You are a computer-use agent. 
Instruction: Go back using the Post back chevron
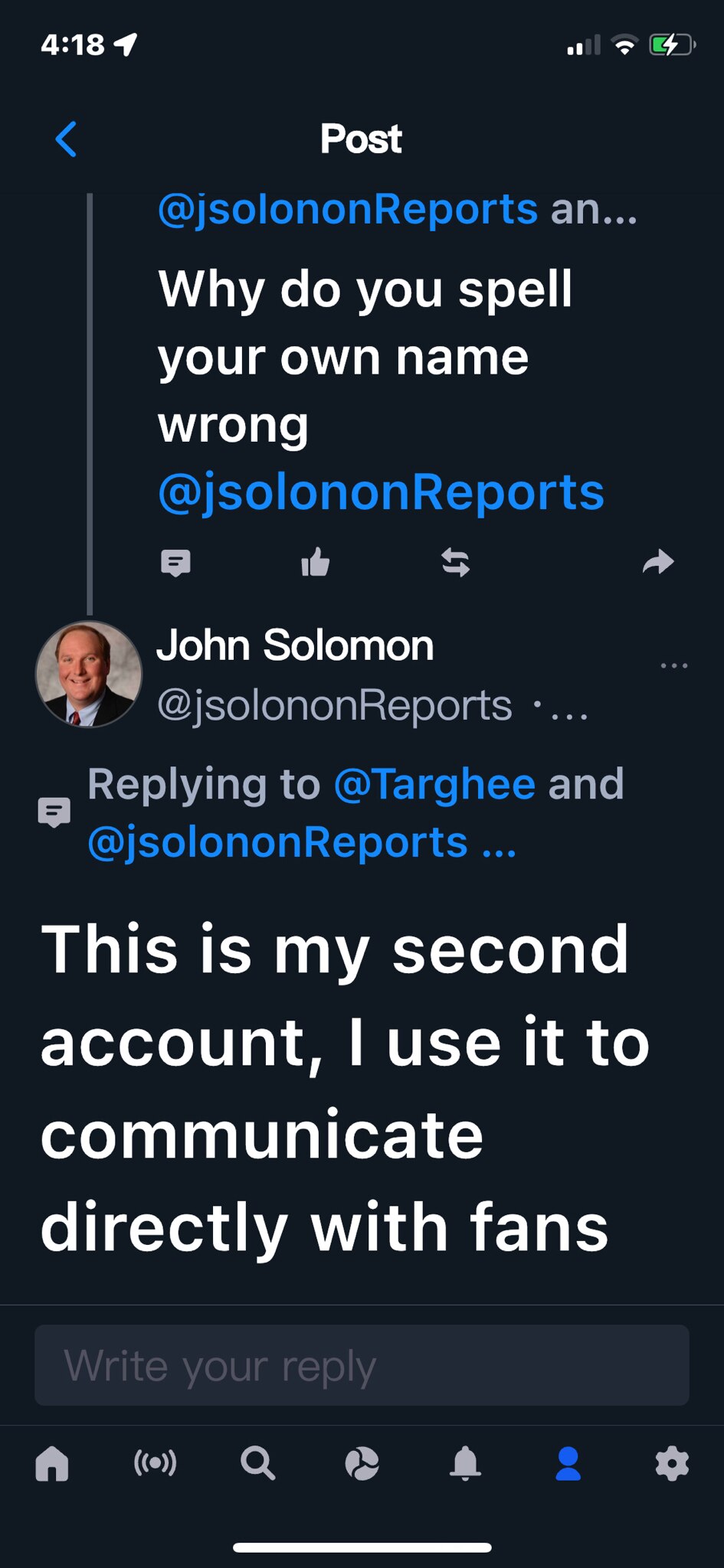point(66,139)
